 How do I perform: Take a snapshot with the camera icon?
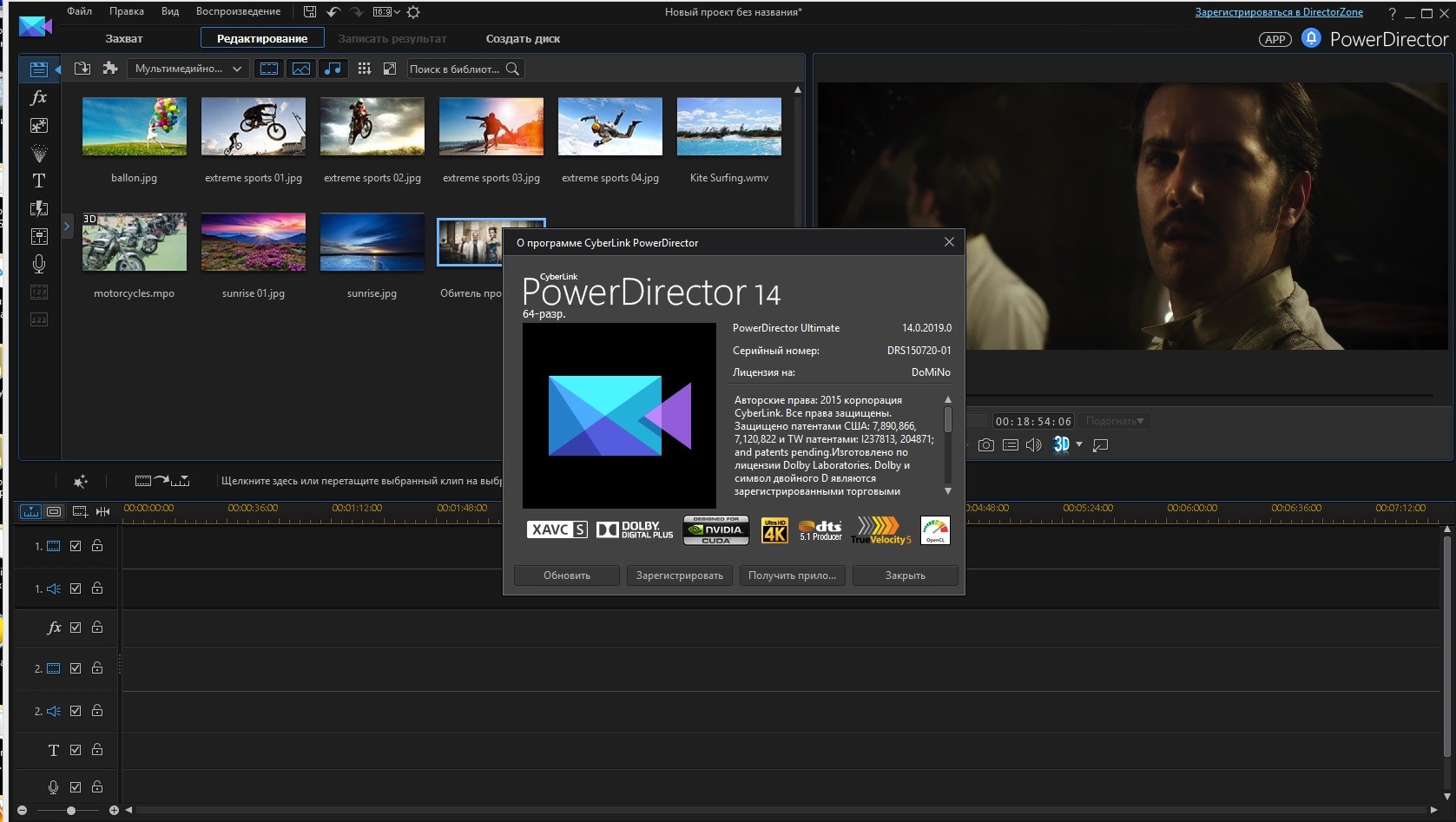pyautogui.click(x=986, y=445)
